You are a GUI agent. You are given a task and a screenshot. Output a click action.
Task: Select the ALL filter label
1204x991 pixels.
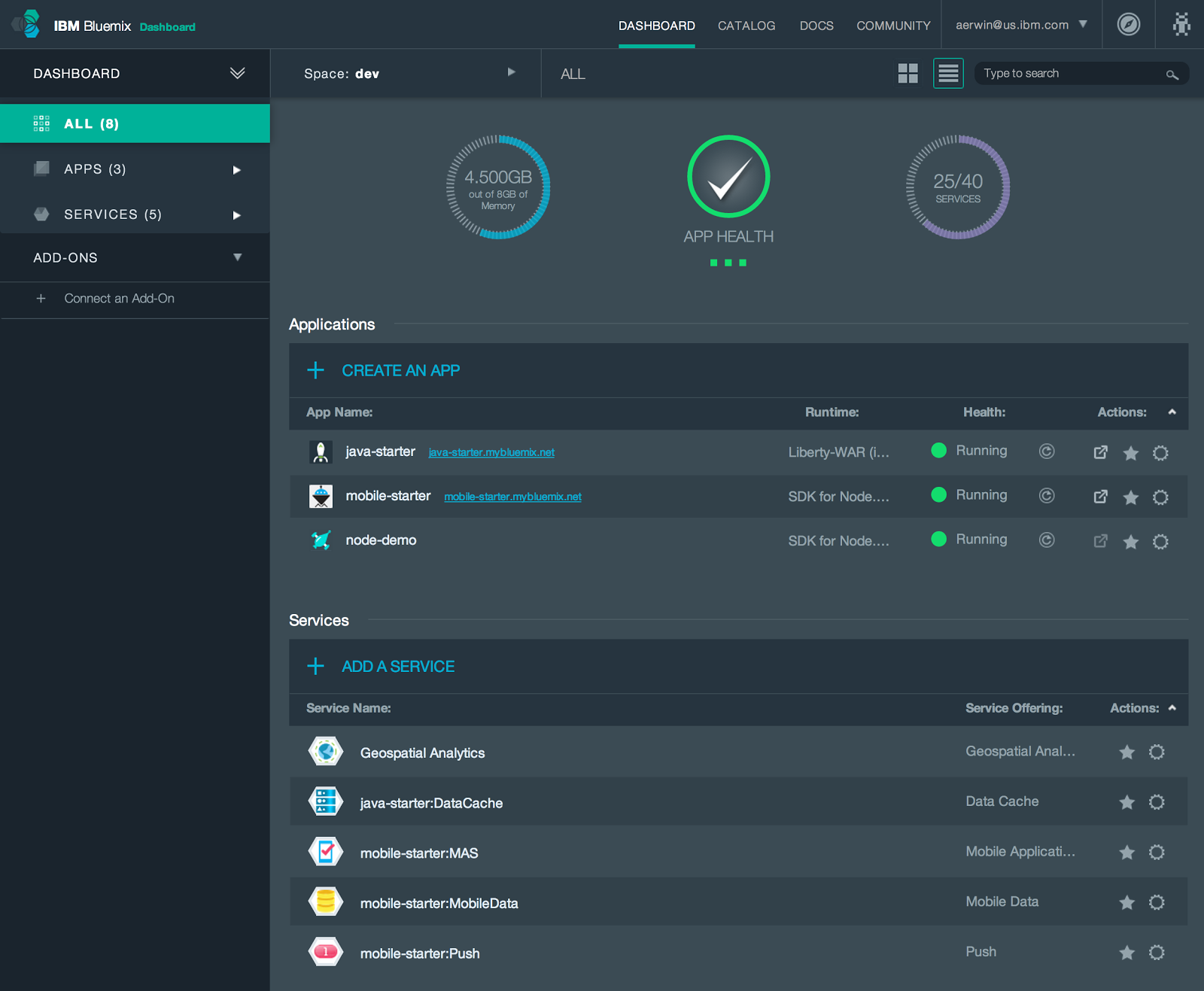[573, 74]
